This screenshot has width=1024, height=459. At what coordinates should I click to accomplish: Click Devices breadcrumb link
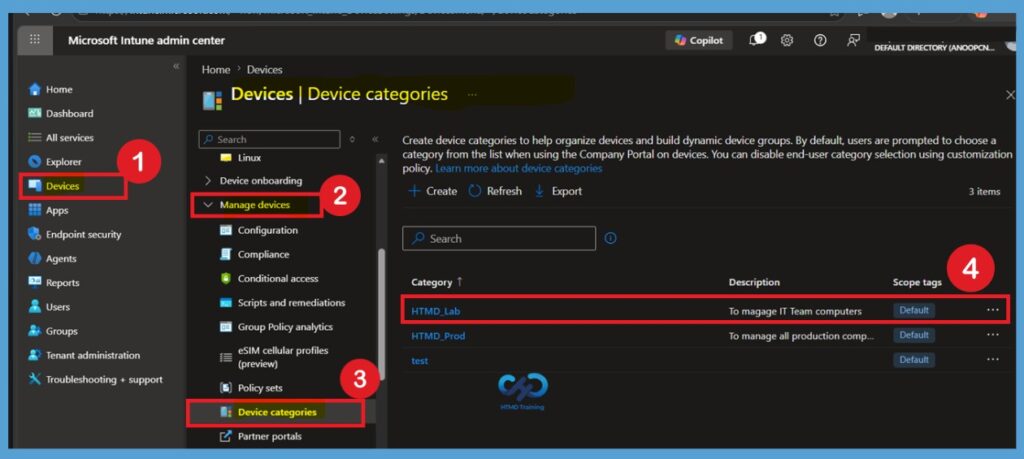(x=264, y=70)
